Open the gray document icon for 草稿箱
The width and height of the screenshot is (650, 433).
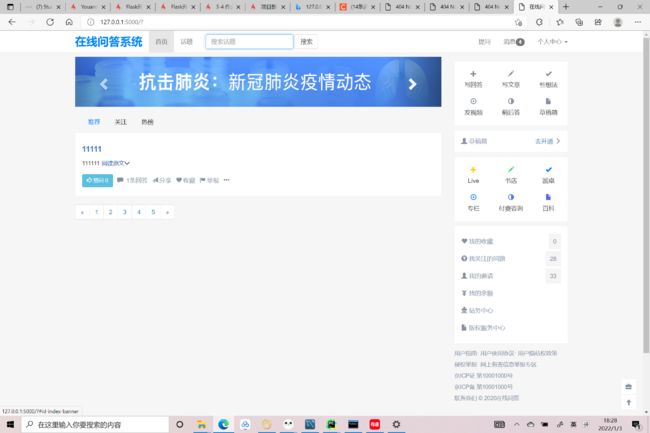pyautogui.click(x=548, y=101)
